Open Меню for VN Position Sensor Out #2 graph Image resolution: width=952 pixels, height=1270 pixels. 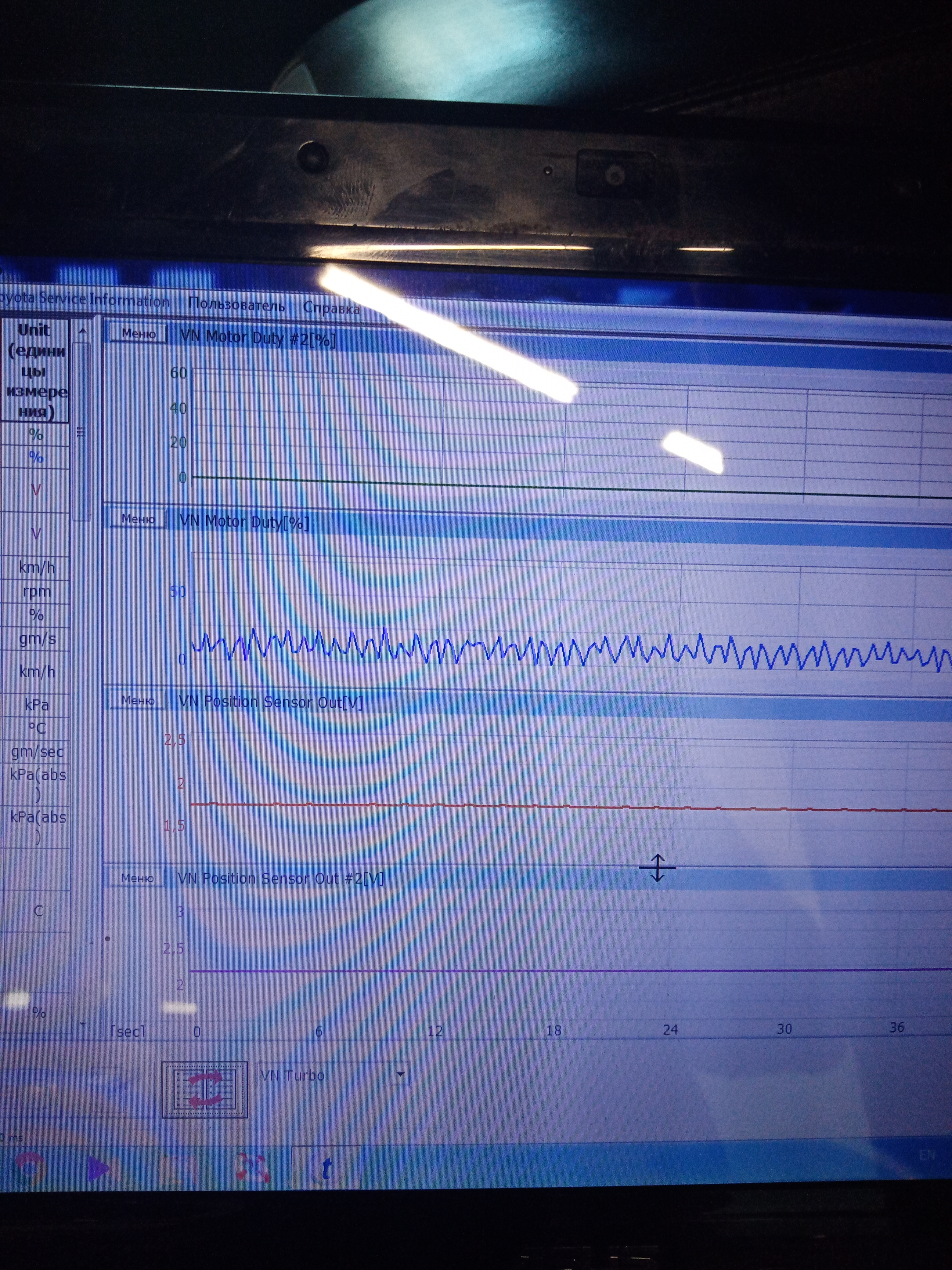click(x=137, y=878)
